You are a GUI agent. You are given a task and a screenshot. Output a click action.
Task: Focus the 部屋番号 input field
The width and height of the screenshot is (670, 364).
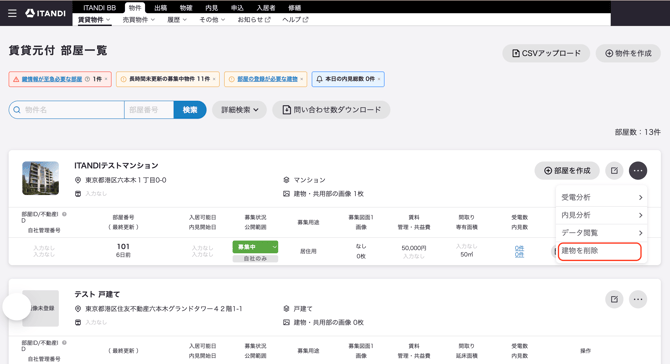[x=149, y=110]
